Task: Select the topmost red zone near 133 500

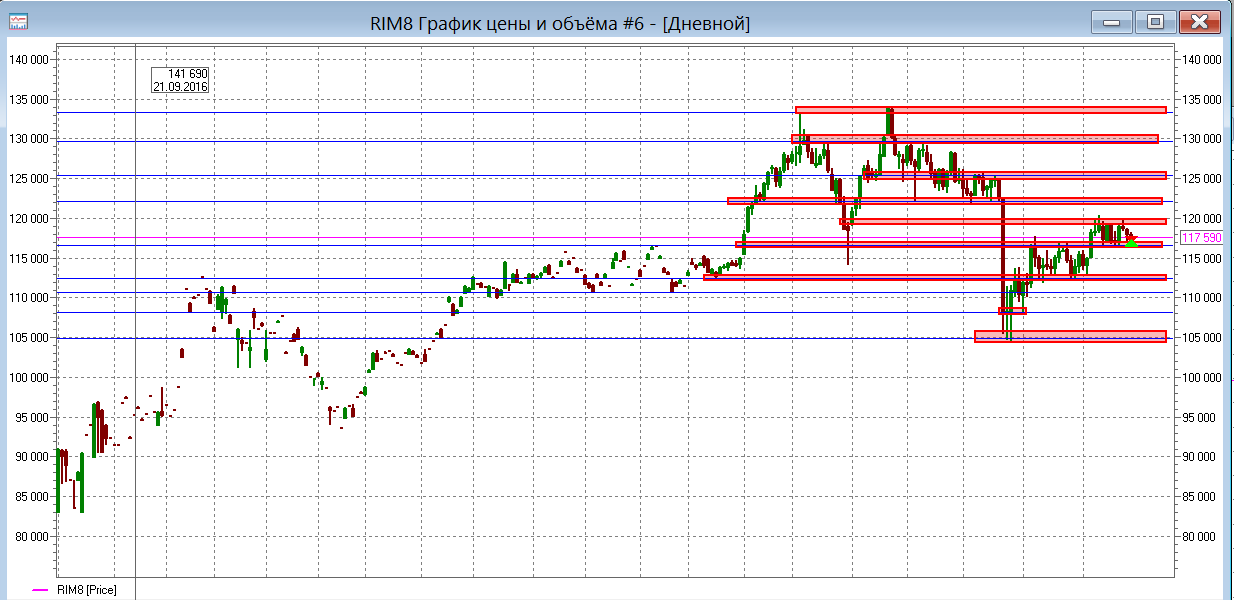Action: 981,110
